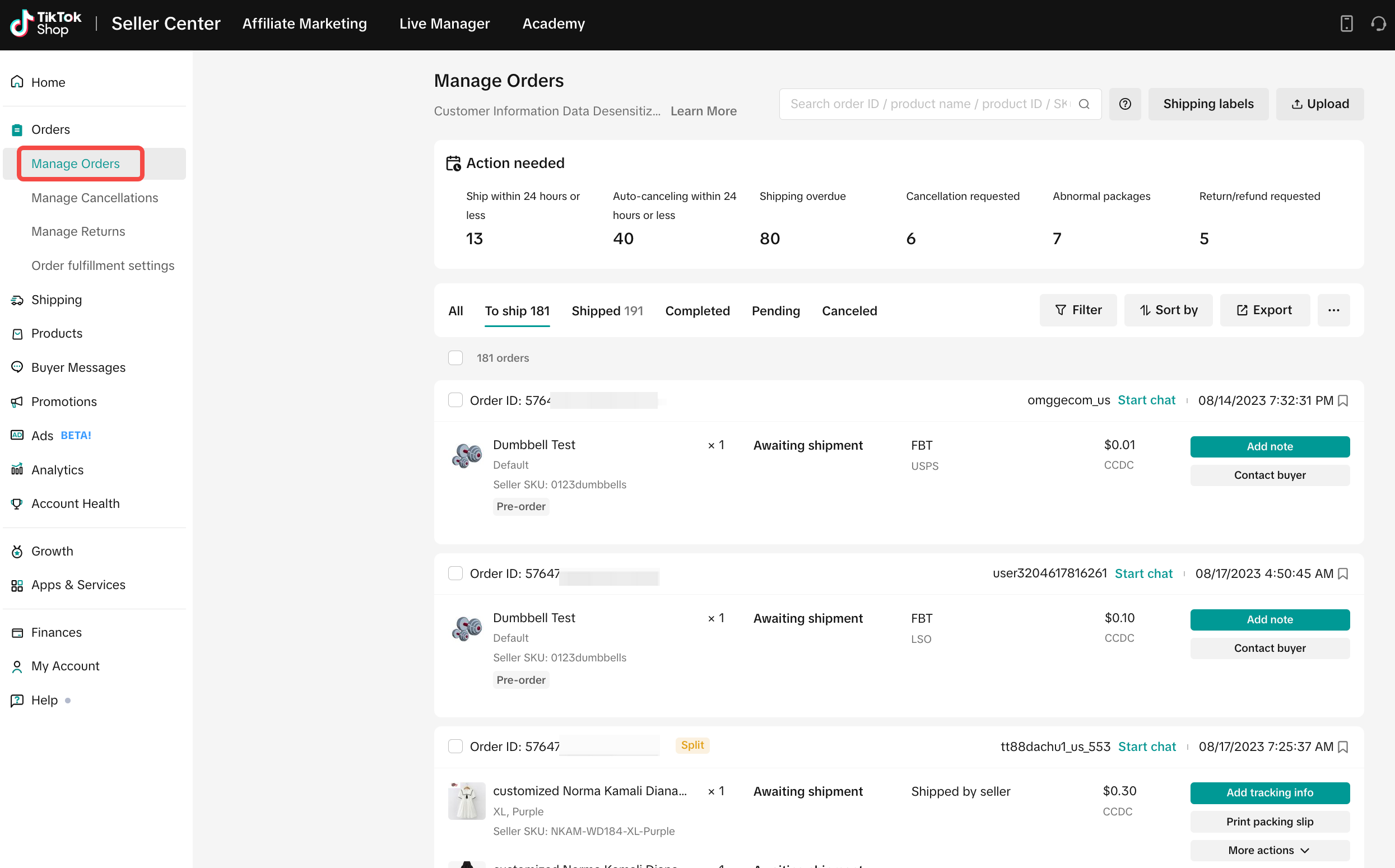Switch to the Shipped 191 tab
Screen dimensions: 1395x868
[607, 310]
